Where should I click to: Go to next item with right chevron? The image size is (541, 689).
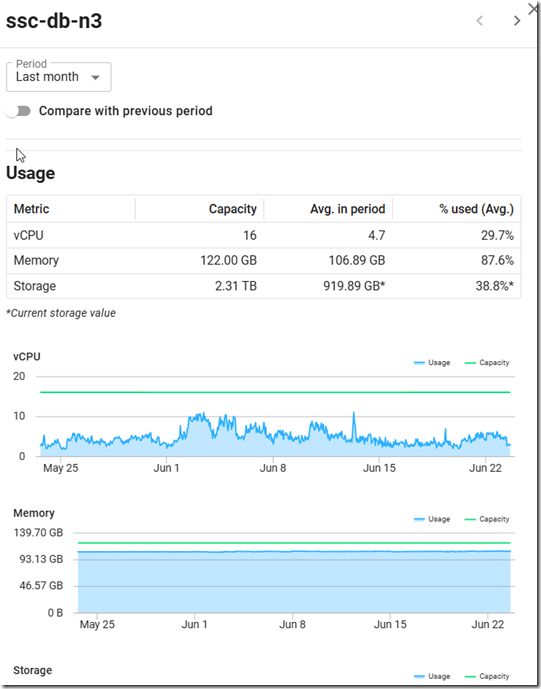[517, 21]
